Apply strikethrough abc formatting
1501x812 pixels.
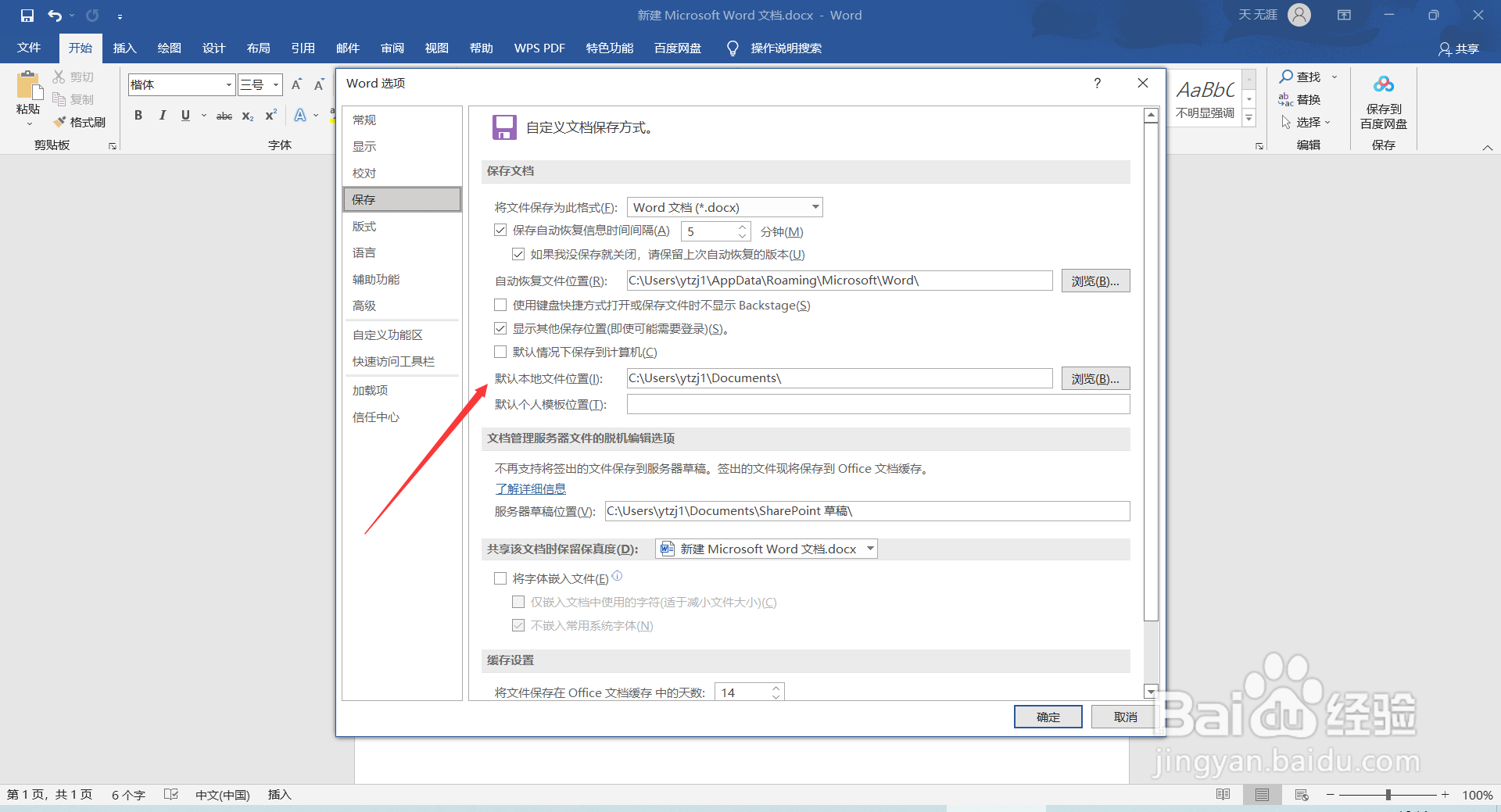224,116
